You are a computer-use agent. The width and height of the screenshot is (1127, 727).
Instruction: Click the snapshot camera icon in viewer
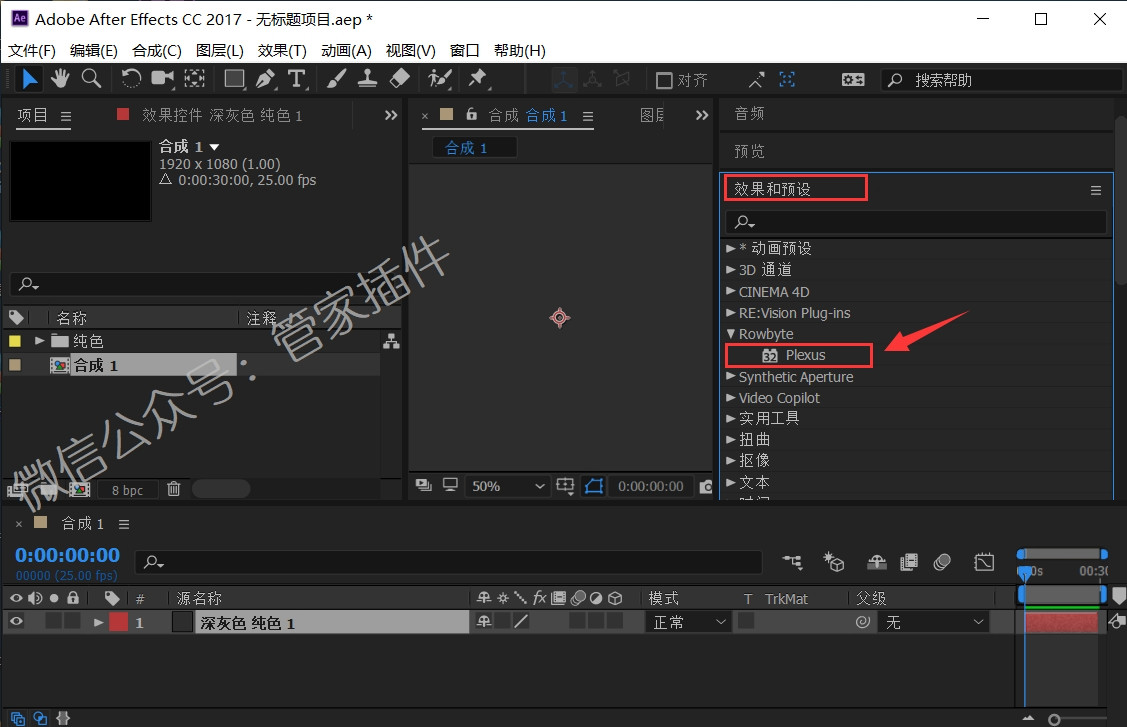pyautogui.click(x=706, y=487)
